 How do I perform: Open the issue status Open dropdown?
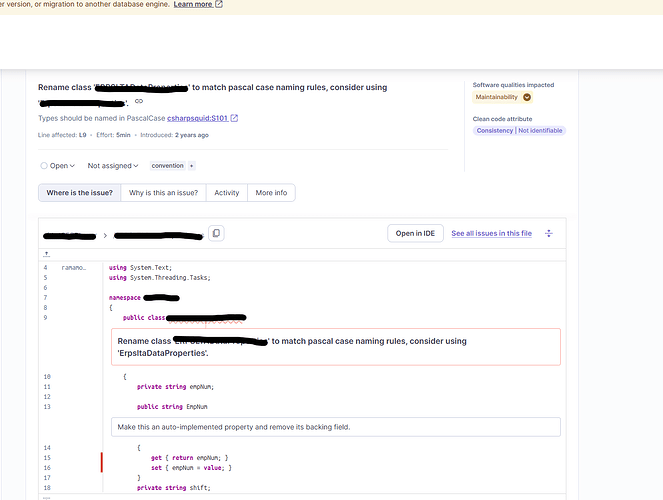tap(58, 166)
